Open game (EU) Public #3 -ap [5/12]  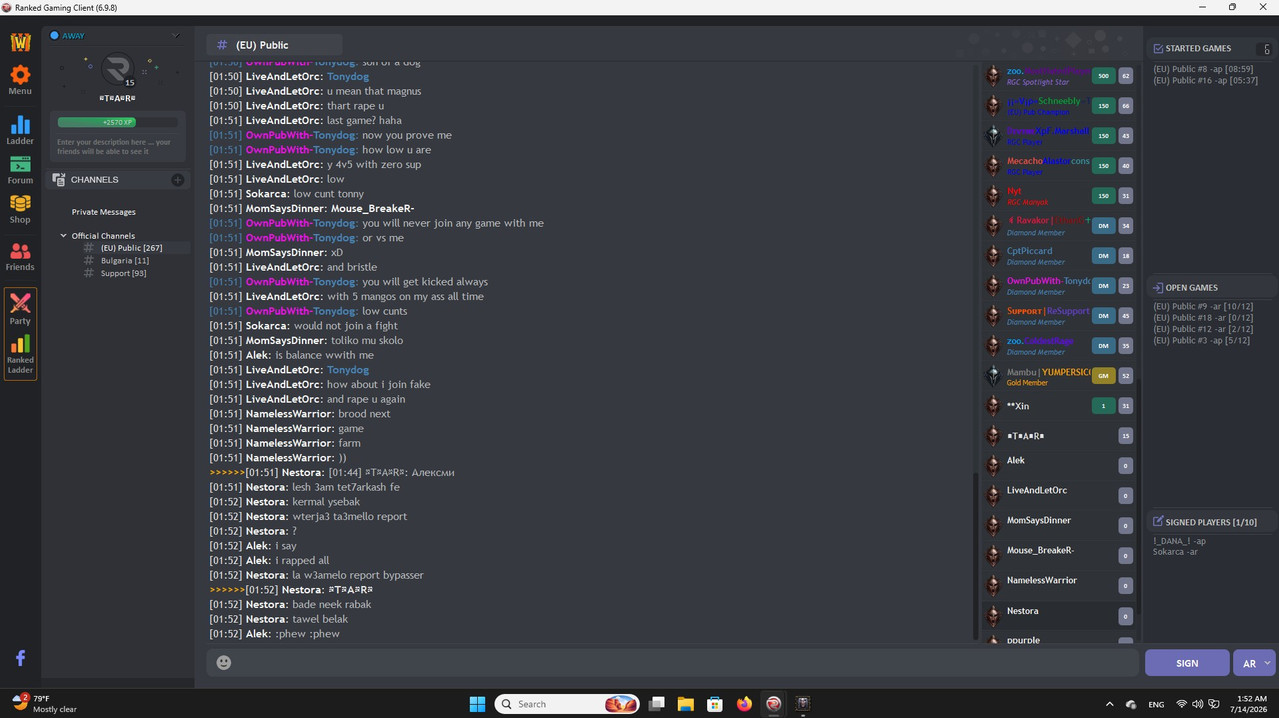[x=1201, y=341]
